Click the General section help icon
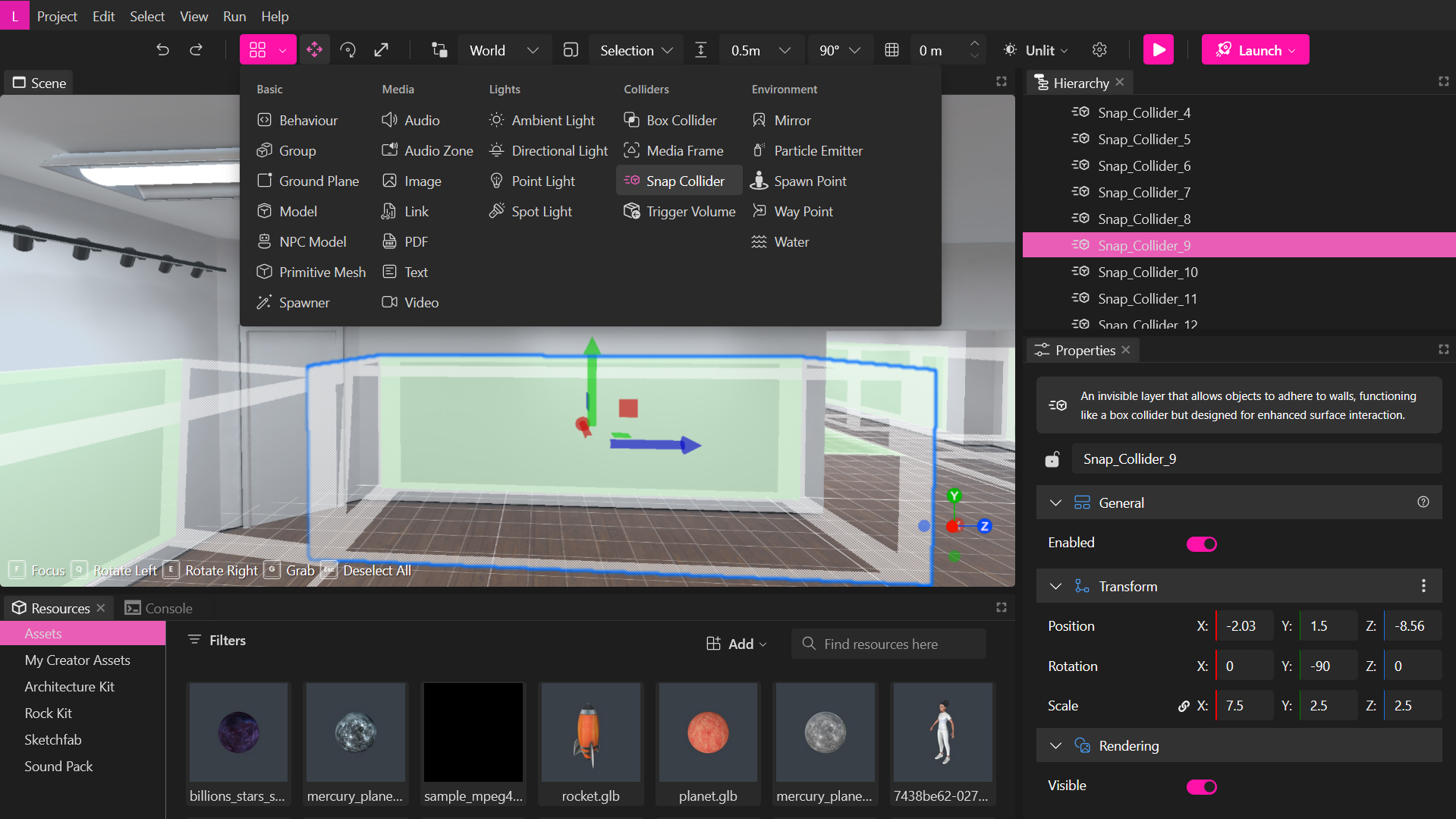The height and width of the screenshot is (819, 1456). click(x=1423, y=502)
